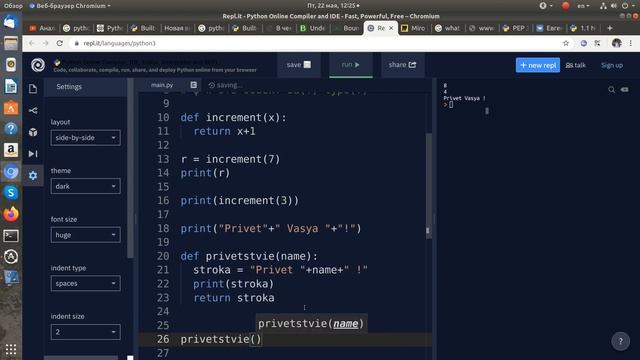Open the Help icon in the dock
The image size is (640, 360).
click(x=11, y=129)
